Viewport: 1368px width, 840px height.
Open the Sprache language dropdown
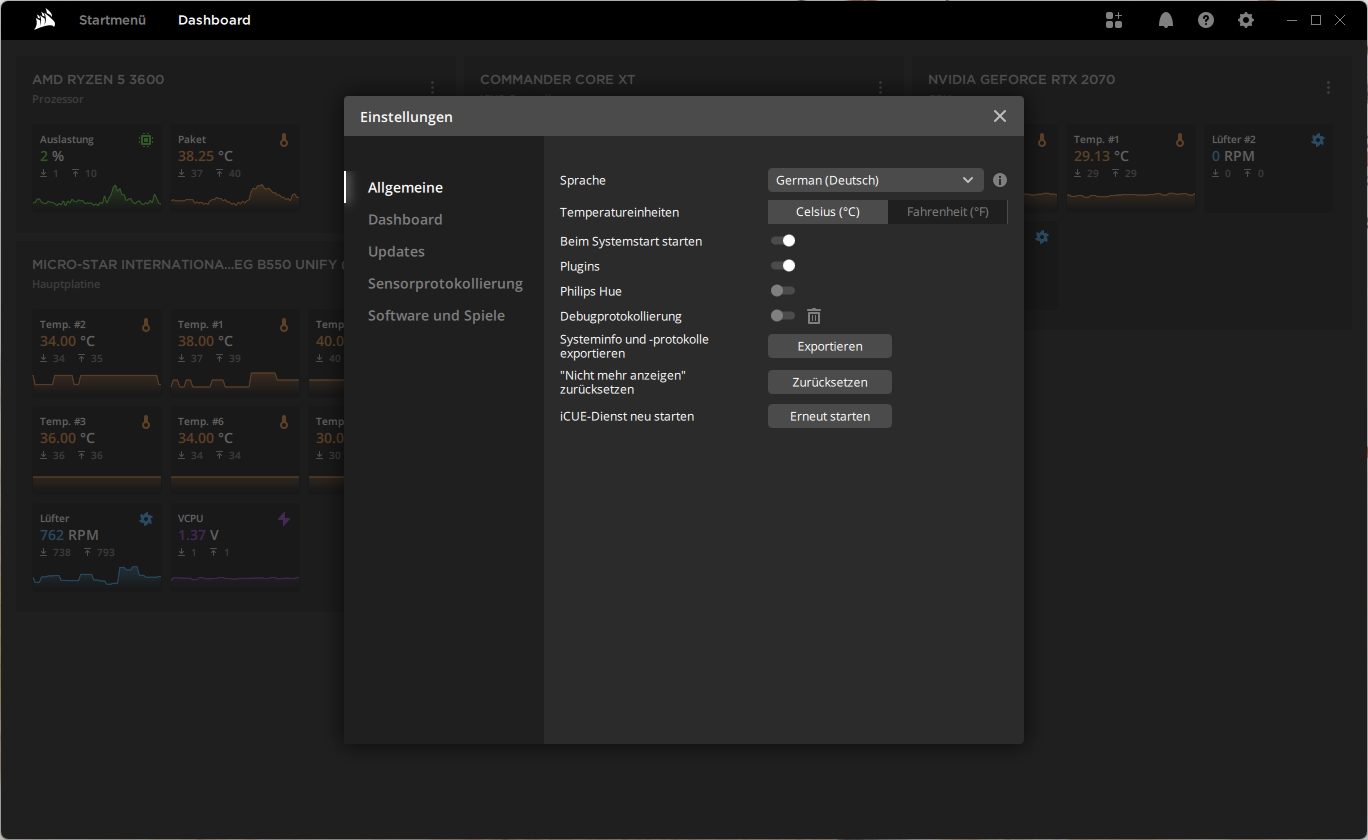click(x=876, y=180)
